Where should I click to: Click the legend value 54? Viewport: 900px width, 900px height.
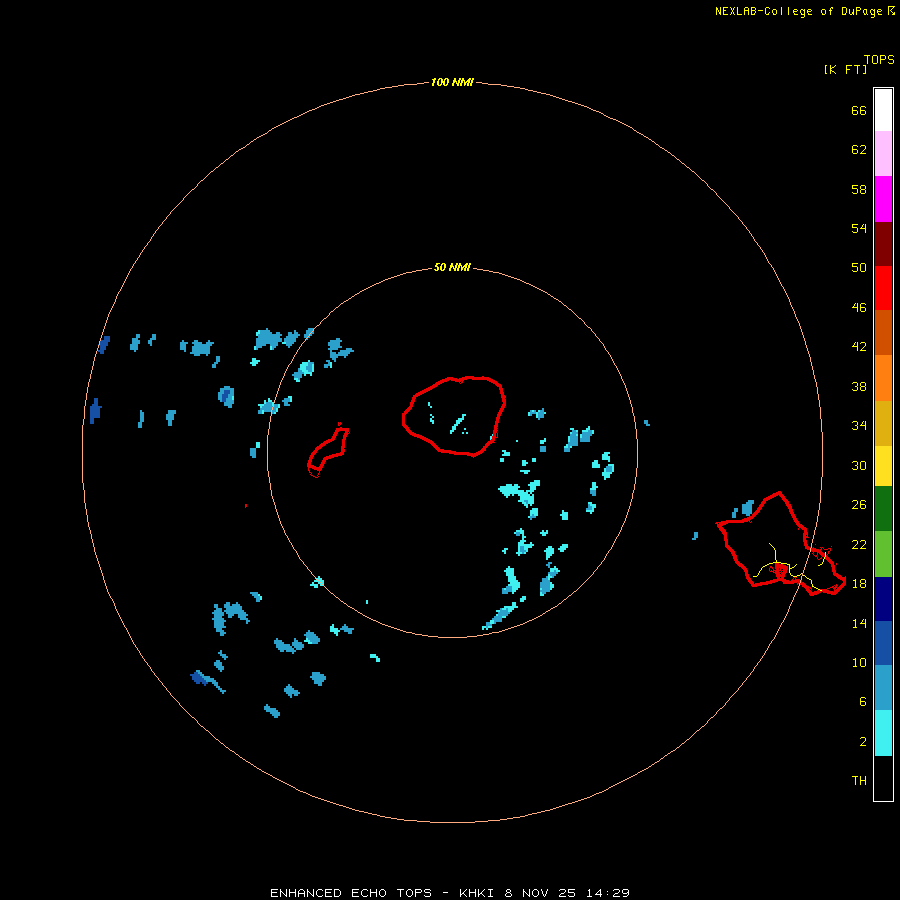(859, 228)
